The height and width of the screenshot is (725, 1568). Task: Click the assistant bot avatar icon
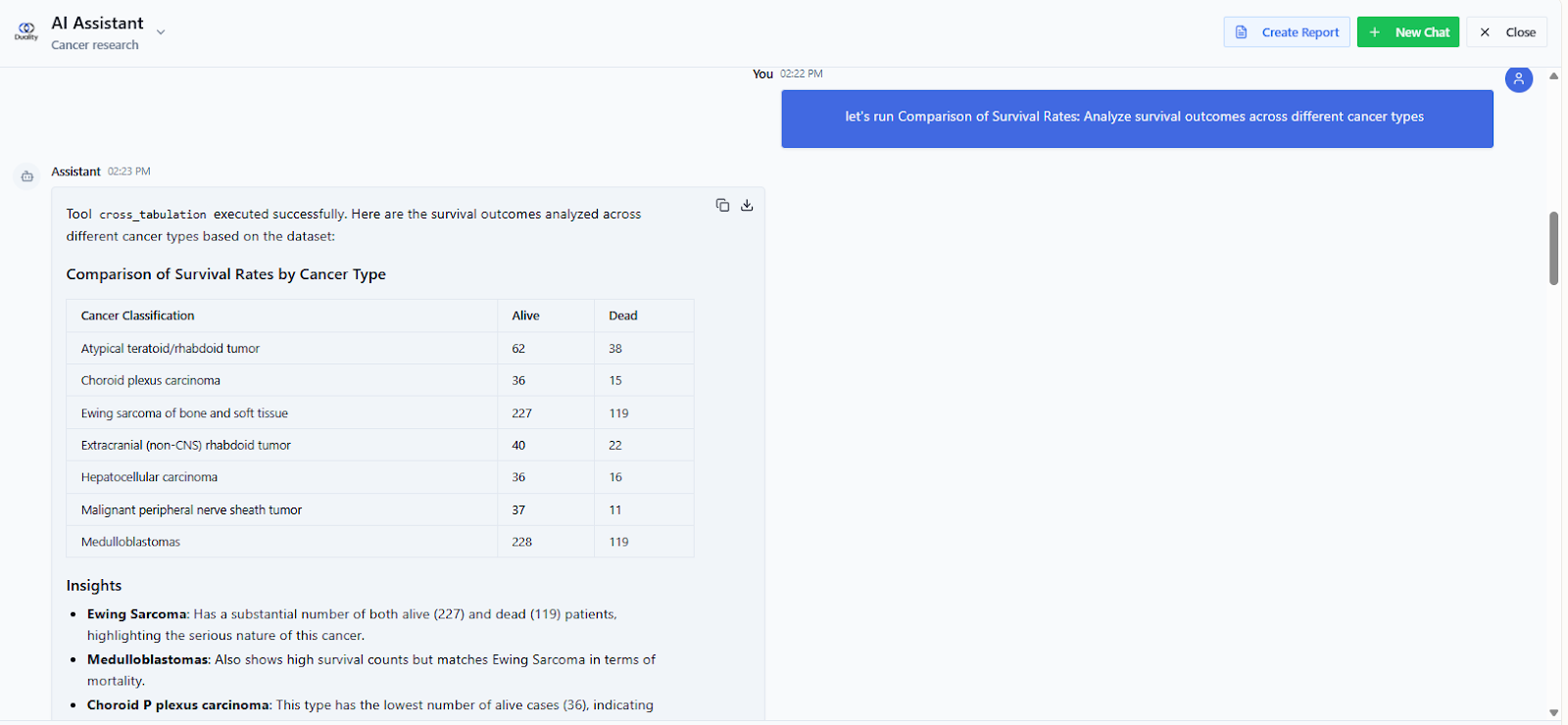point(27,176)
